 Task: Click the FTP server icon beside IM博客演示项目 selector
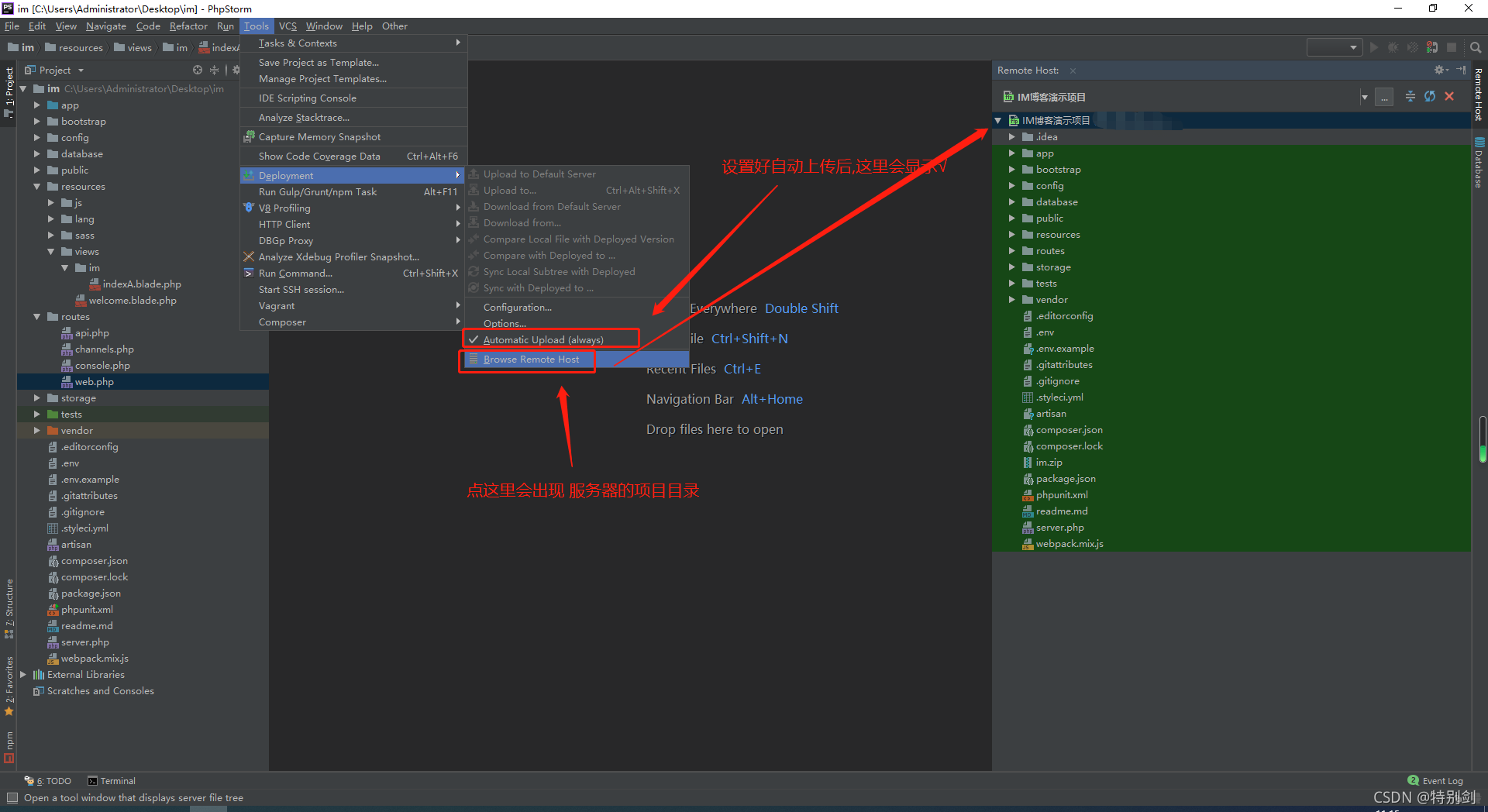coord(1008,97)
